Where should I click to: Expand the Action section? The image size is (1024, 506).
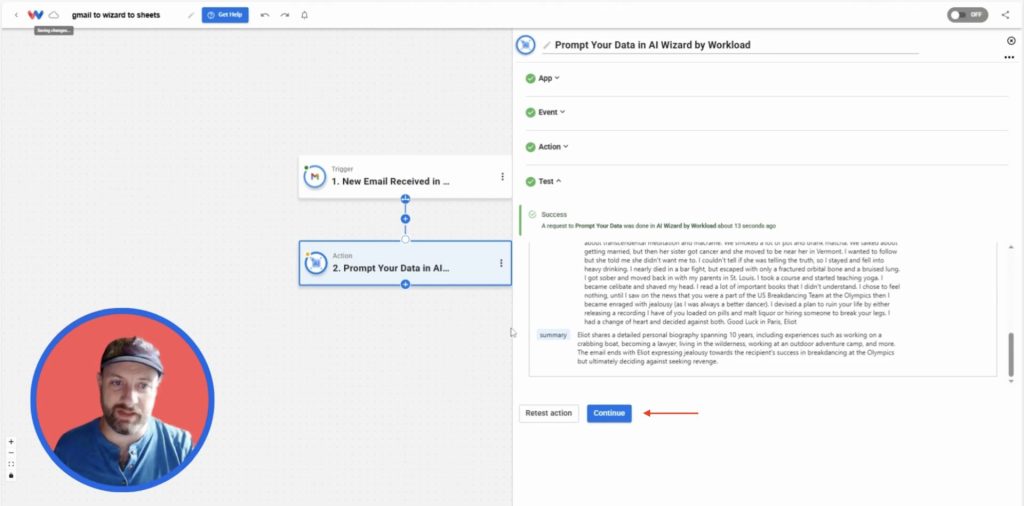[x=553, y=147]
